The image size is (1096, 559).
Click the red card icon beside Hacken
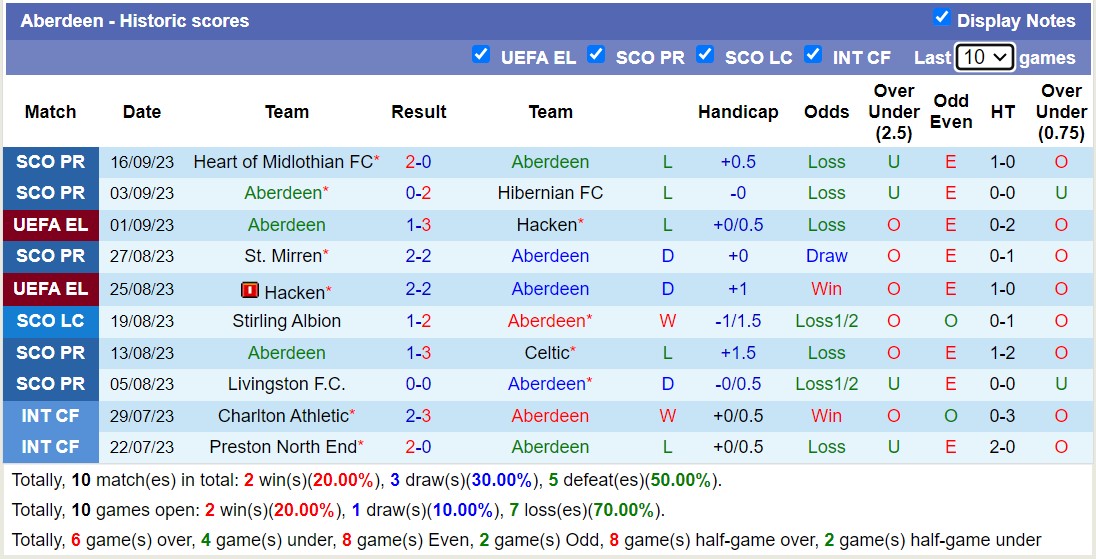250,290
